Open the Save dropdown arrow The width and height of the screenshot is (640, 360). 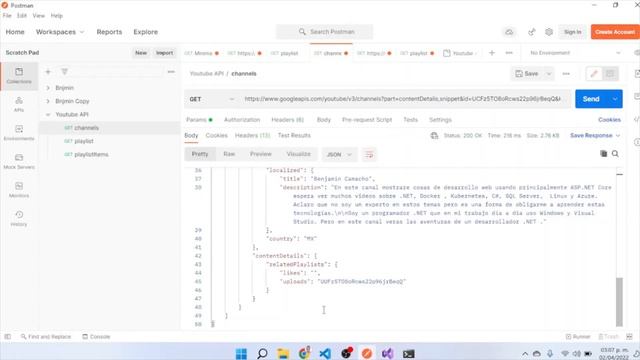pyautogui.click(x=549, y=74)
